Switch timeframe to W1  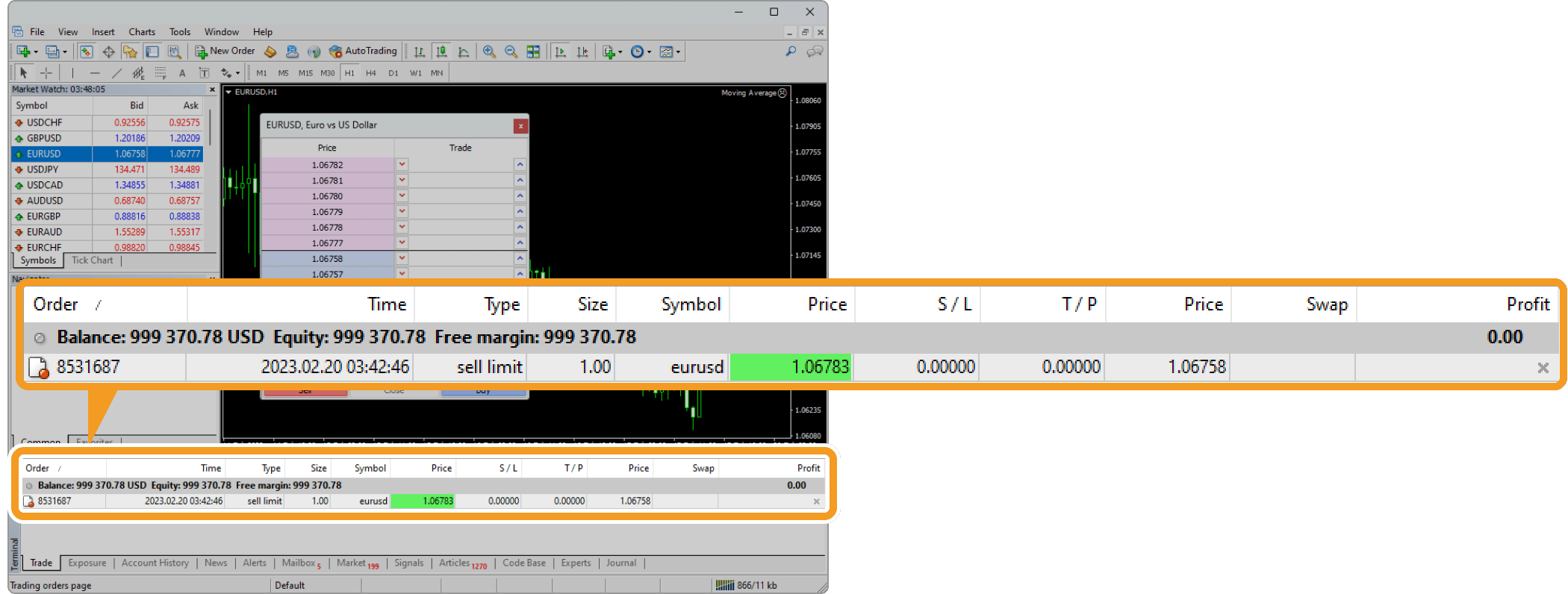(x=416, y=73)
